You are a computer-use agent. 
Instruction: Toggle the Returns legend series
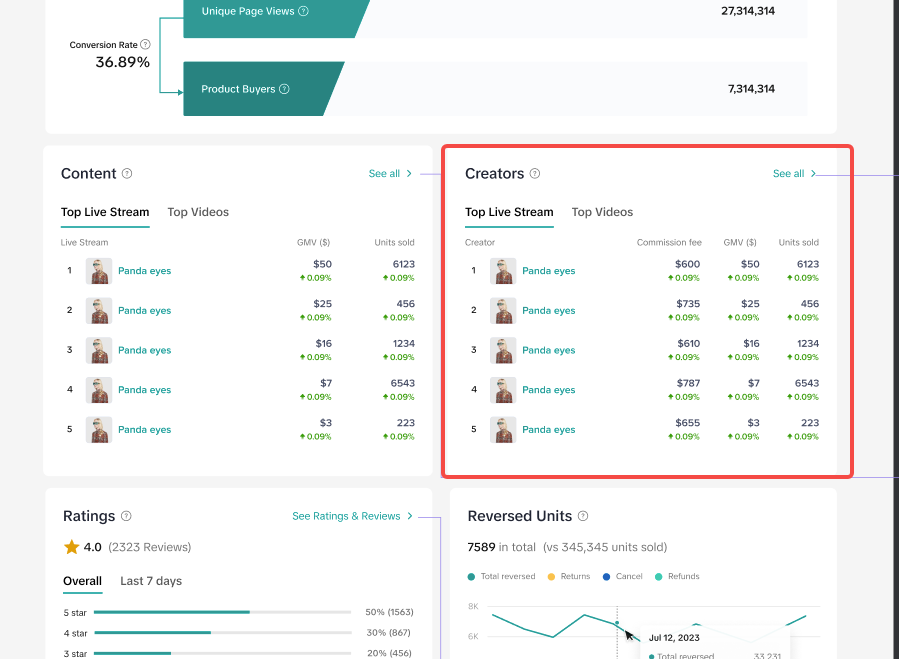[x=566, y=577]
